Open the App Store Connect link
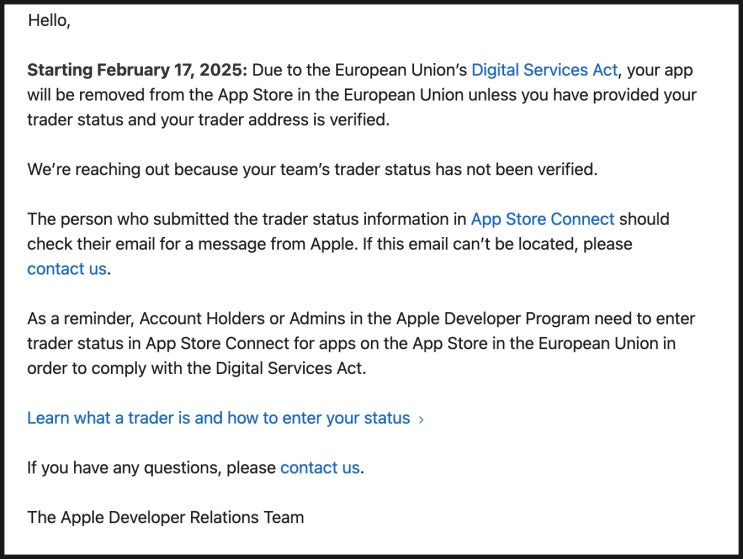This screenshot has width=743, height=559. click(542, 219)
